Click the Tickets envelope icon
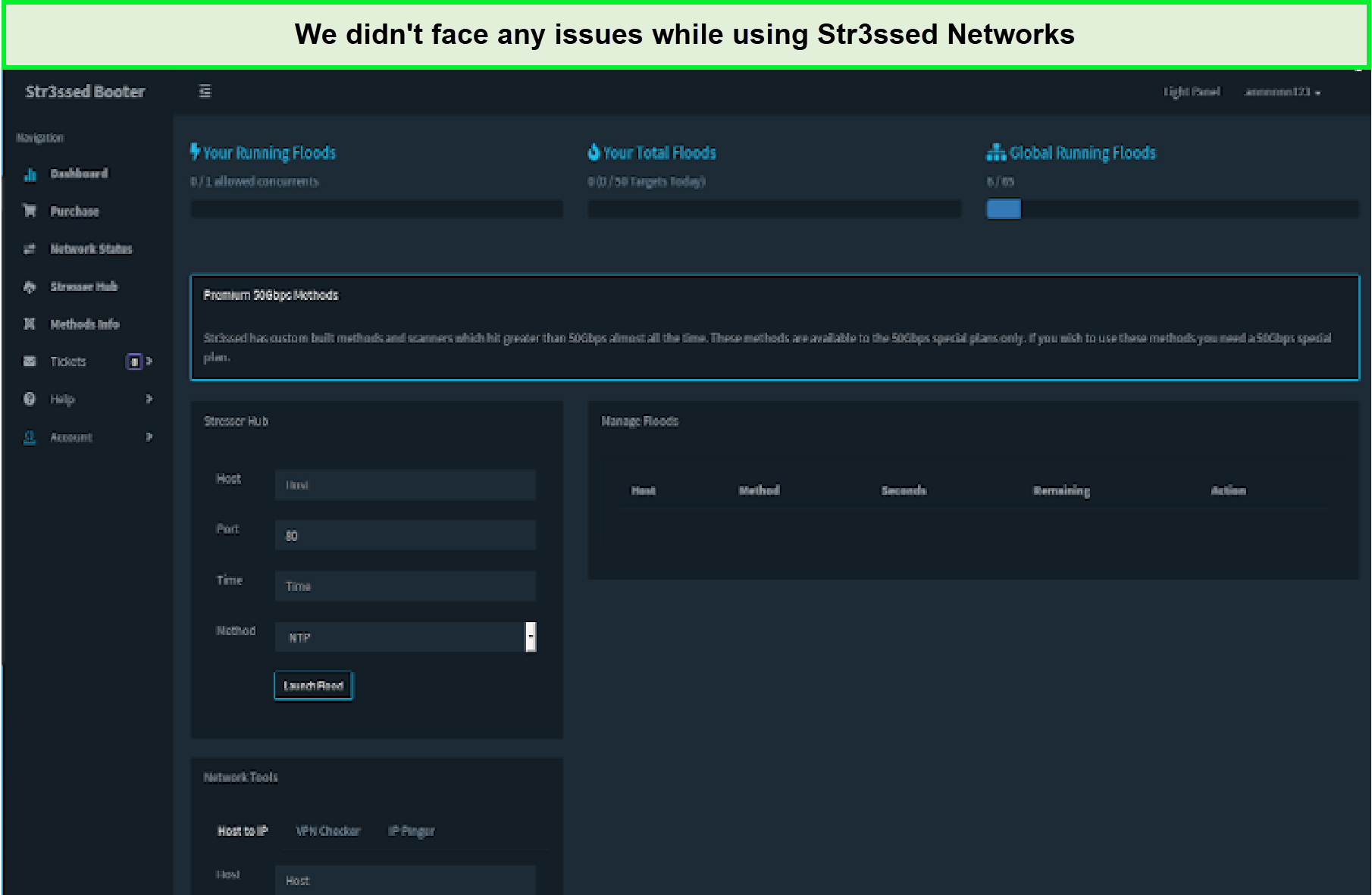1372x895 pixels. [30, 361]
